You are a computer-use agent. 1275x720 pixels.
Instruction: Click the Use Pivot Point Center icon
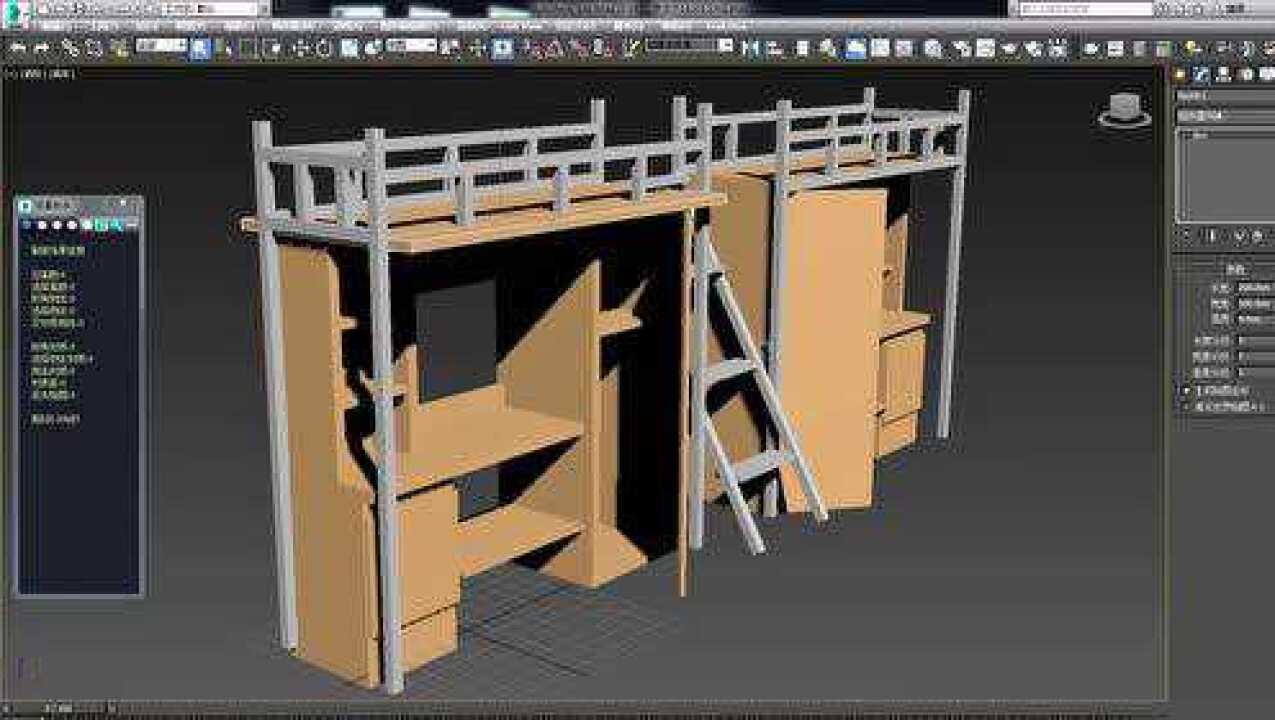coord(451,47)
